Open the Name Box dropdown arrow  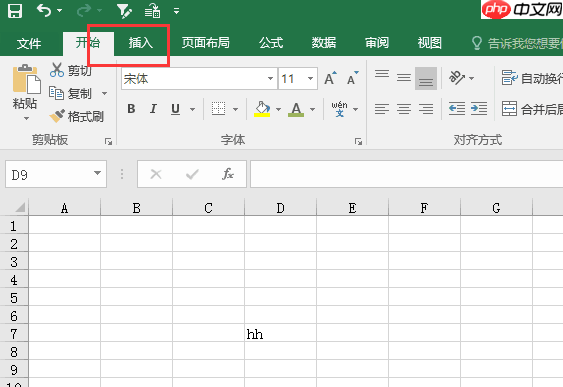pos(97,173)
